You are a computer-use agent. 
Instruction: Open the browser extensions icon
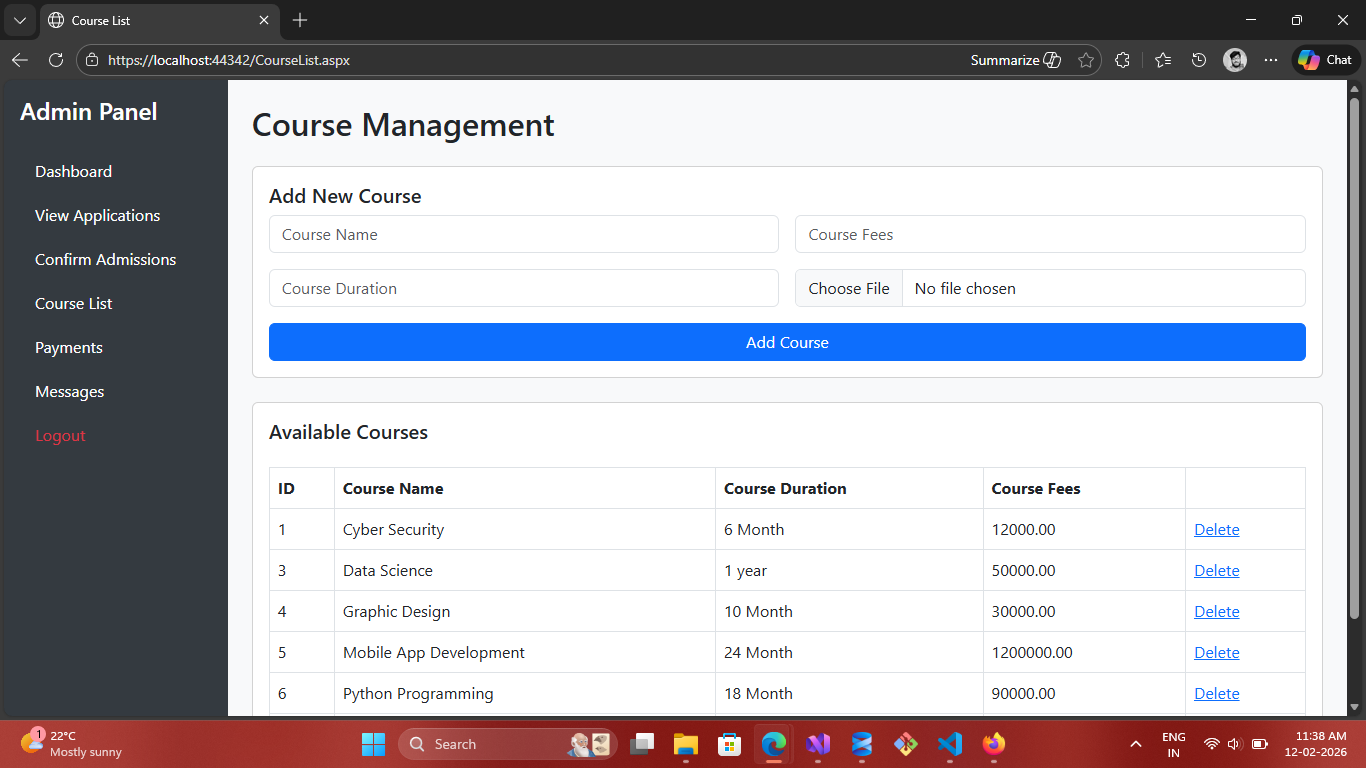tap(1122, 60)
